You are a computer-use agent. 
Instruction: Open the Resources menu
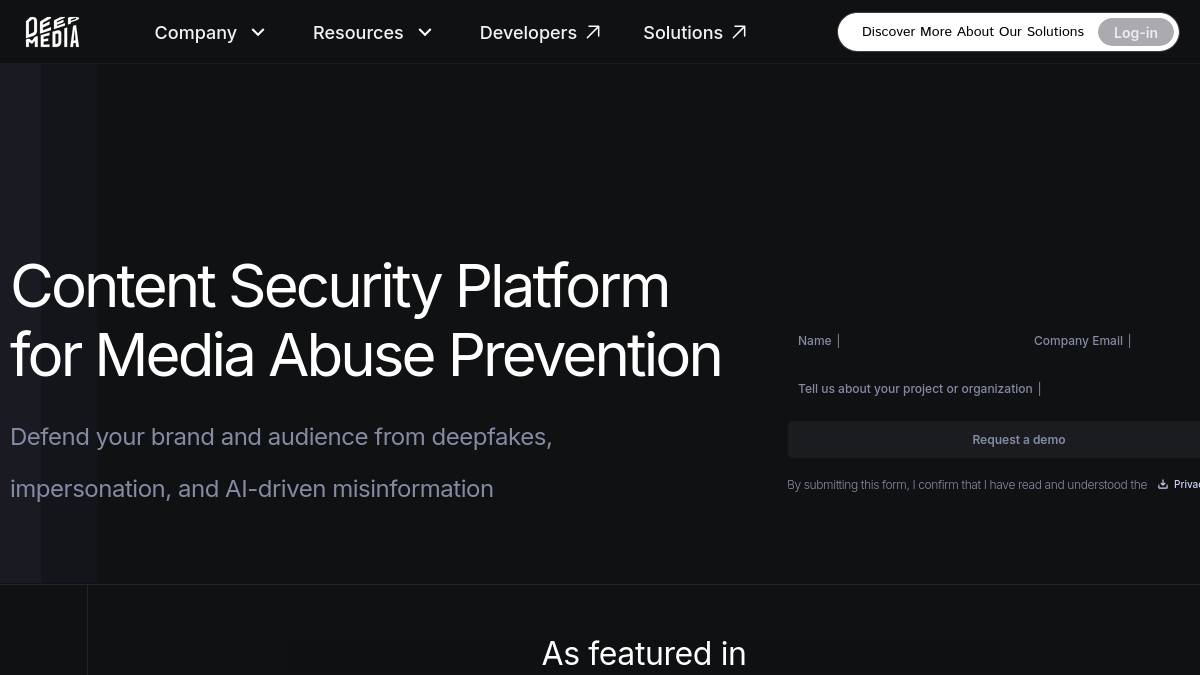click(358, 32)
